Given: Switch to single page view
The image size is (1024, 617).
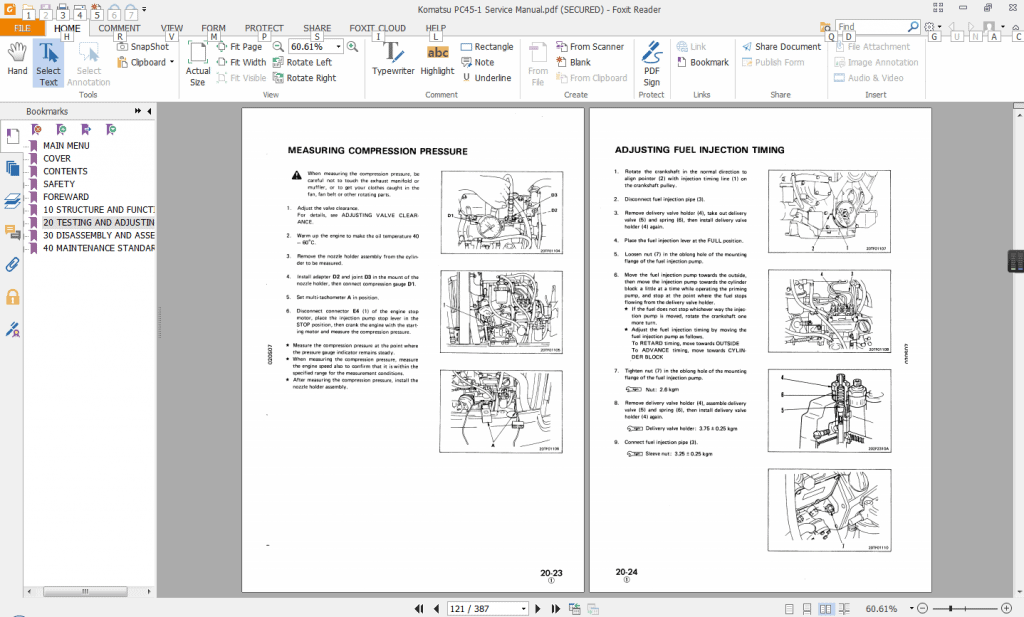Looking at the screenshot, I should click(x=789, y=609).
